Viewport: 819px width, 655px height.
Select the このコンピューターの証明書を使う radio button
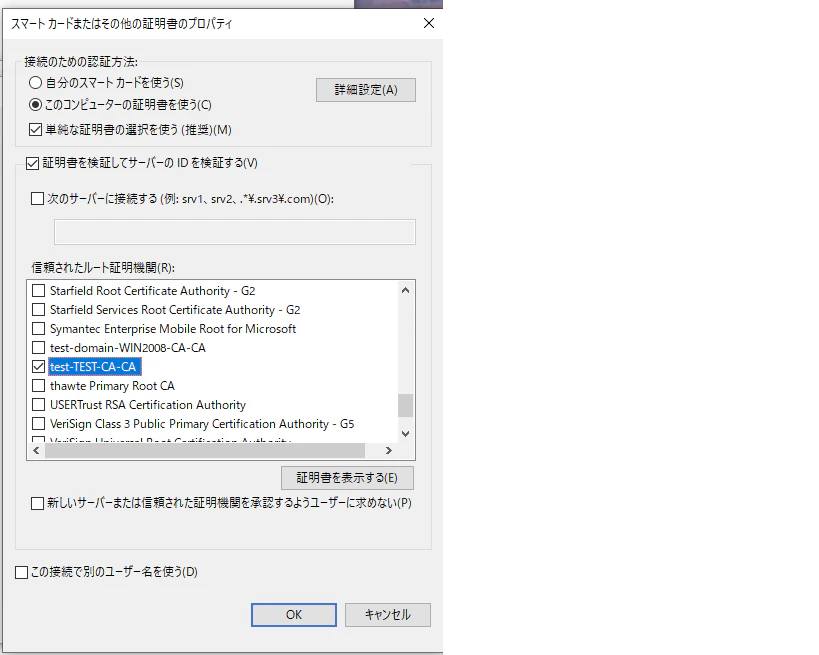[36, 104]
